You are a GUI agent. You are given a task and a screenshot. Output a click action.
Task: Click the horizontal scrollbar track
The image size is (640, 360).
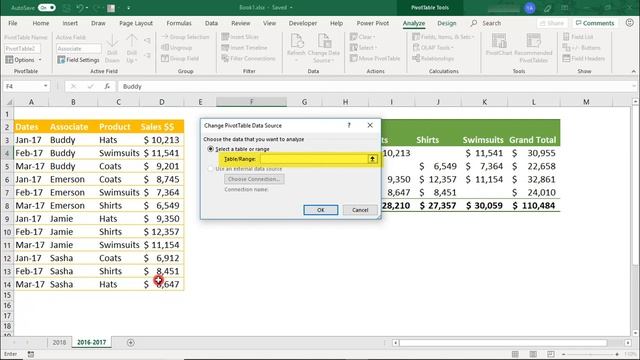pyautogui.click(x=511, y=342)
